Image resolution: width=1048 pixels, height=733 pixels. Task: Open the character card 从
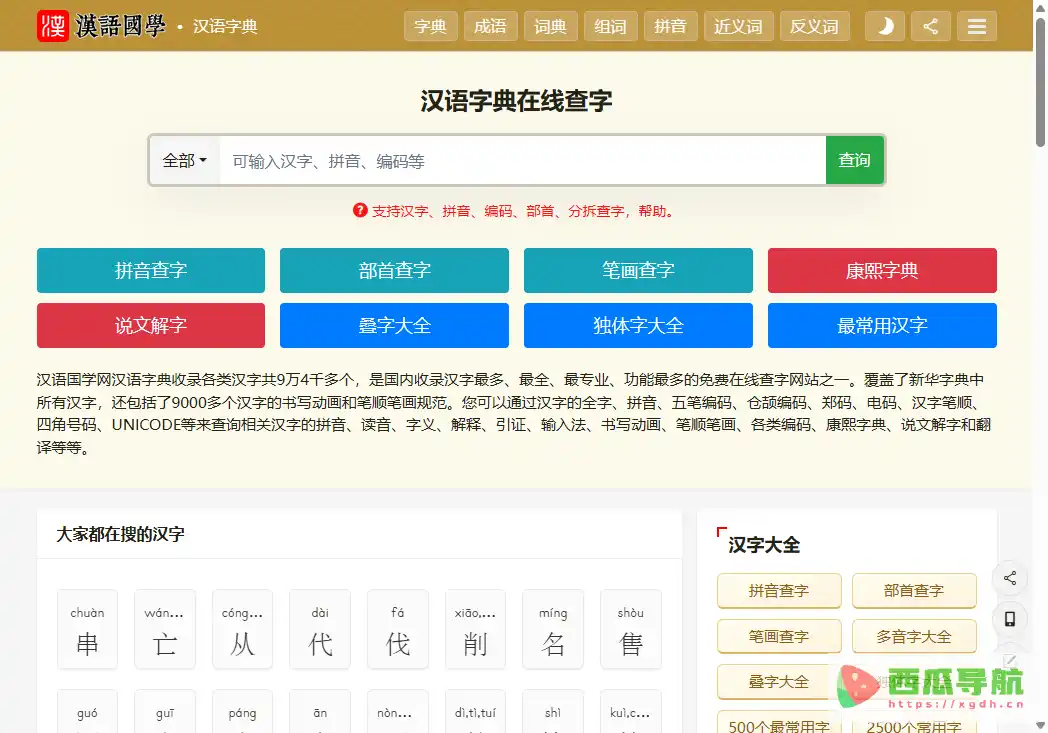tap(243, 629)
